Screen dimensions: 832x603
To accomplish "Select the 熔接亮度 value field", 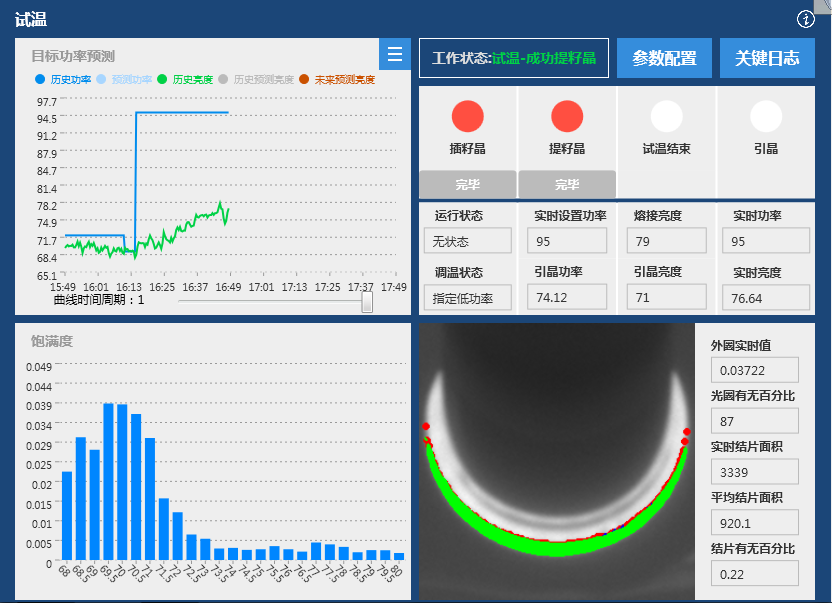I will click(x=666, y=241).
